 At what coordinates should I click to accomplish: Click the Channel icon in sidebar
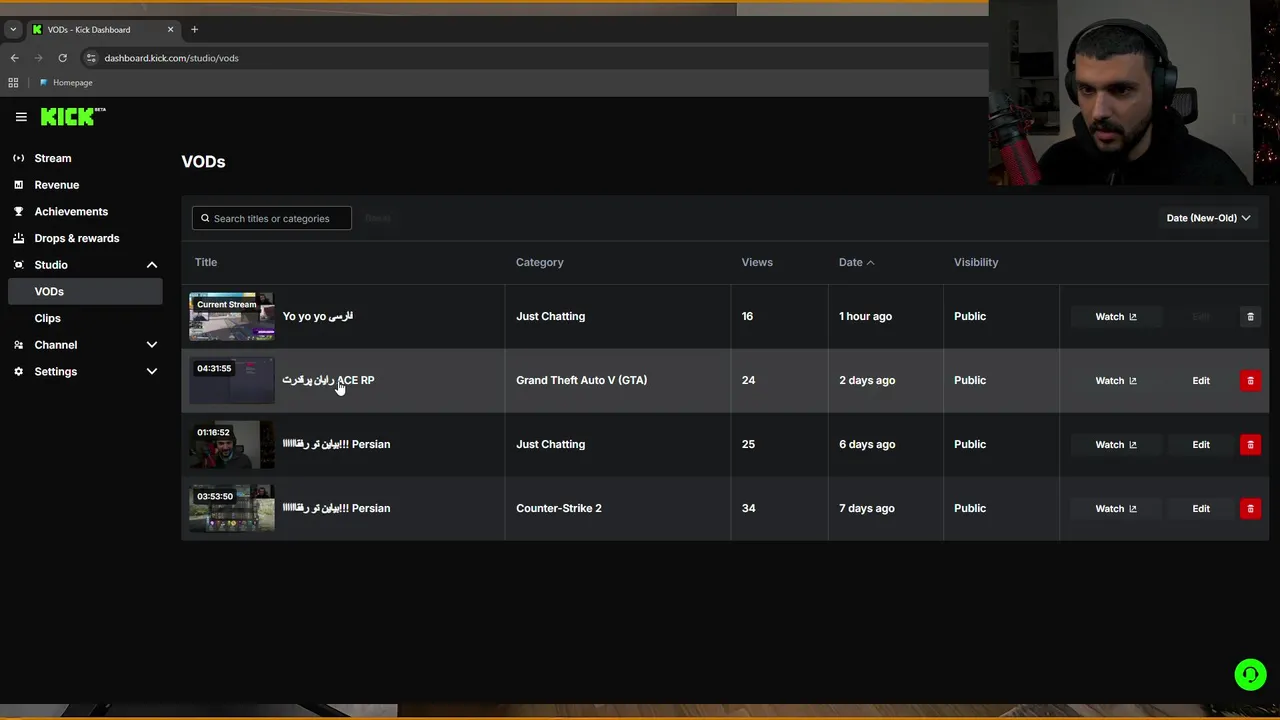pyautogui.click(x=19, y=345)
